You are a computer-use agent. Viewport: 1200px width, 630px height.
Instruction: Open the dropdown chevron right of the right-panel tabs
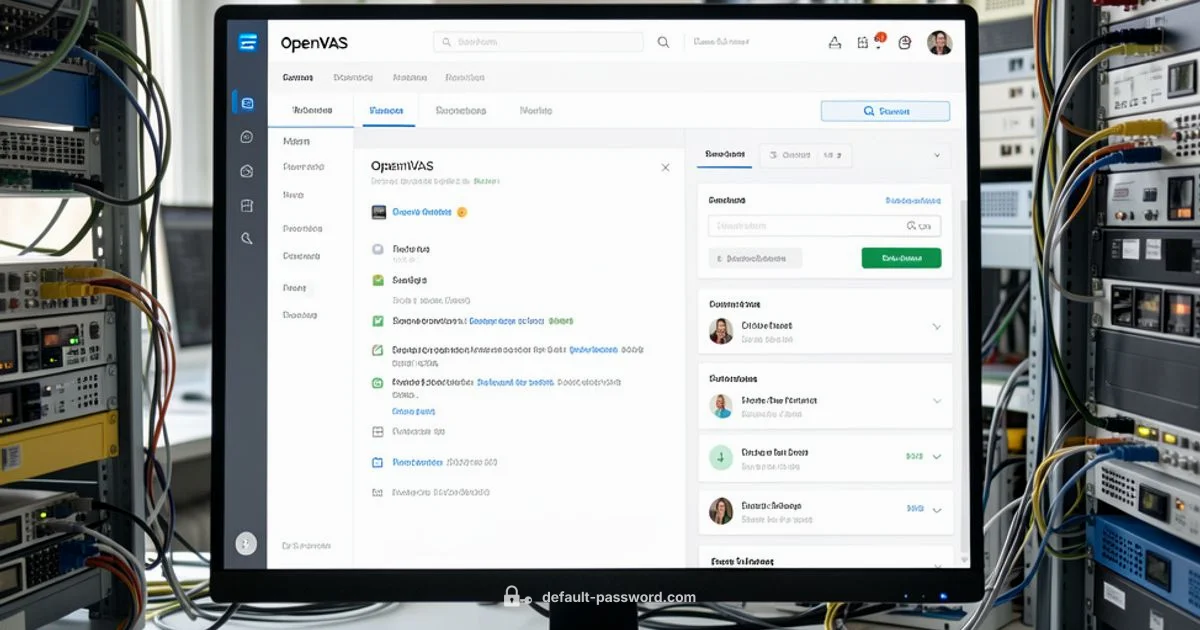[x=937, y=156]
